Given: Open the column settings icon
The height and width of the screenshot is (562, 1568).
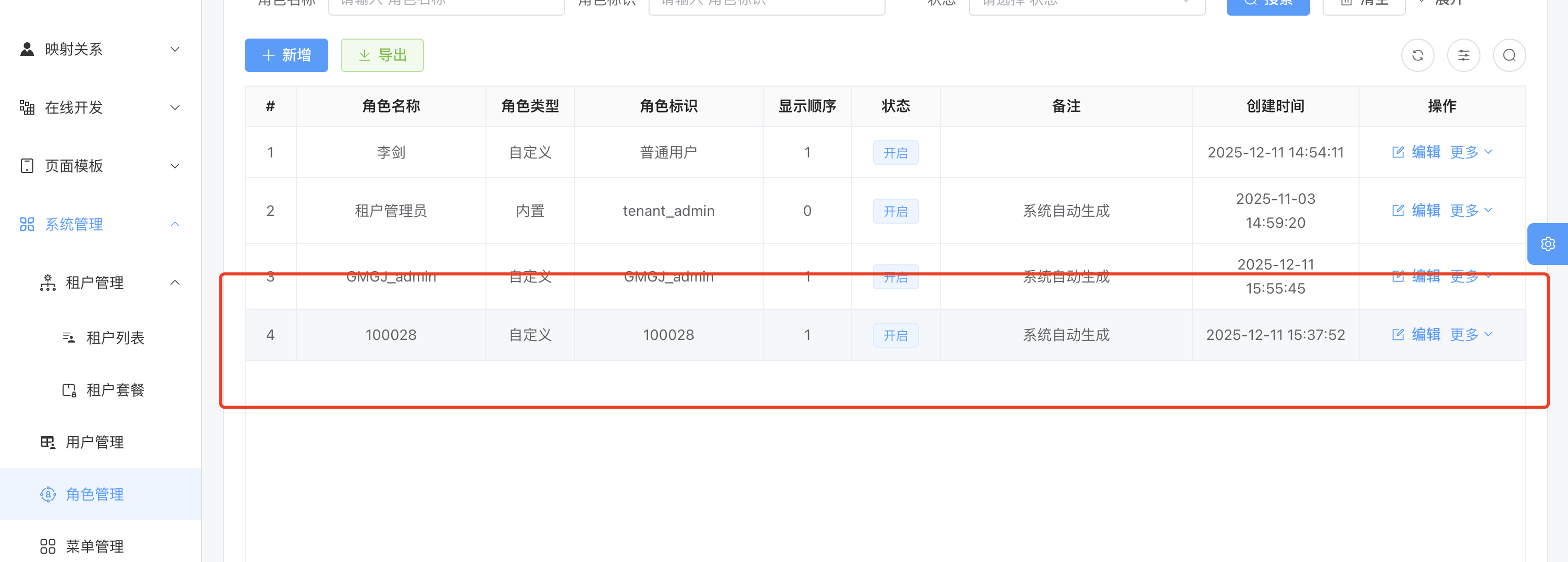Looking at the screenshot, I should coord(1463,55).
